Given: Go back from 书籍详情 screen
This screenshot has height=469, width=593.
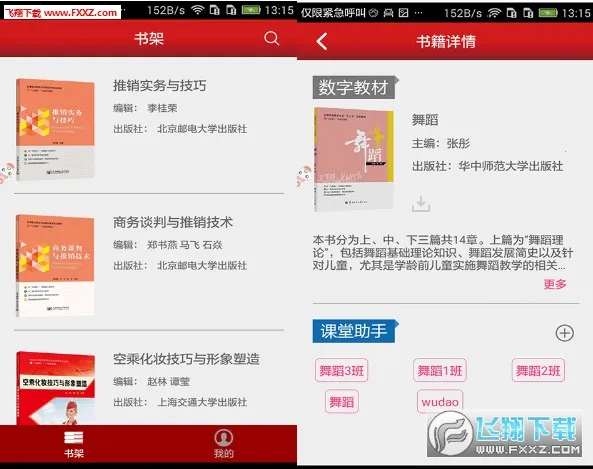Looking at the screenshot, I should tap(321, 41).
